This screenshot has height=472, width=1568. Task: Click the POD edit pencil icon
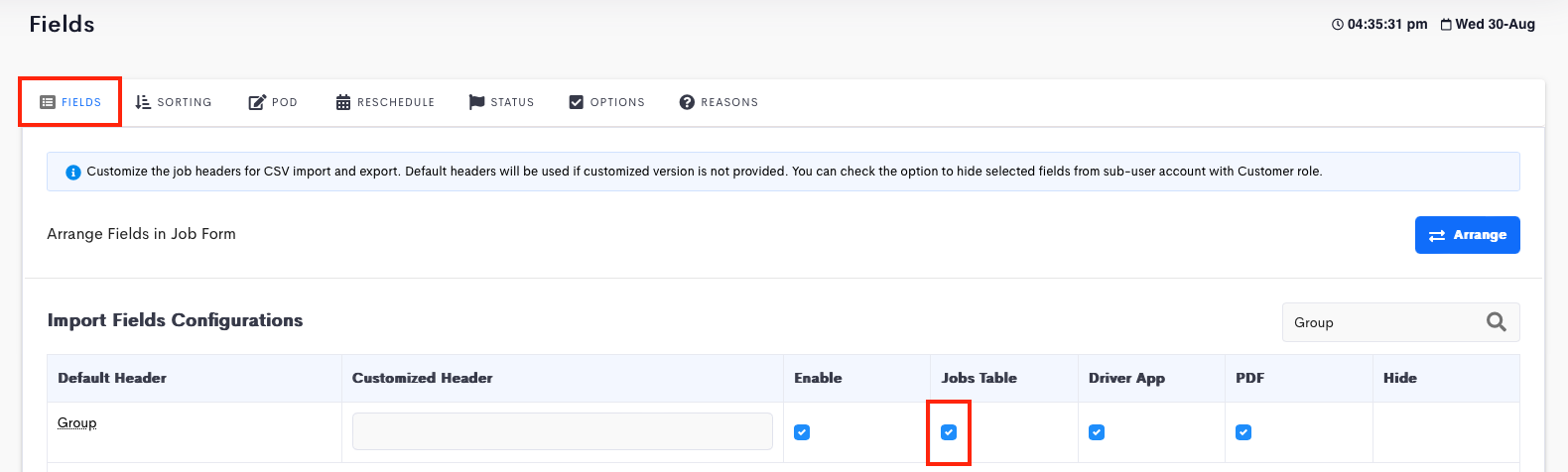[x=257, y=102]
